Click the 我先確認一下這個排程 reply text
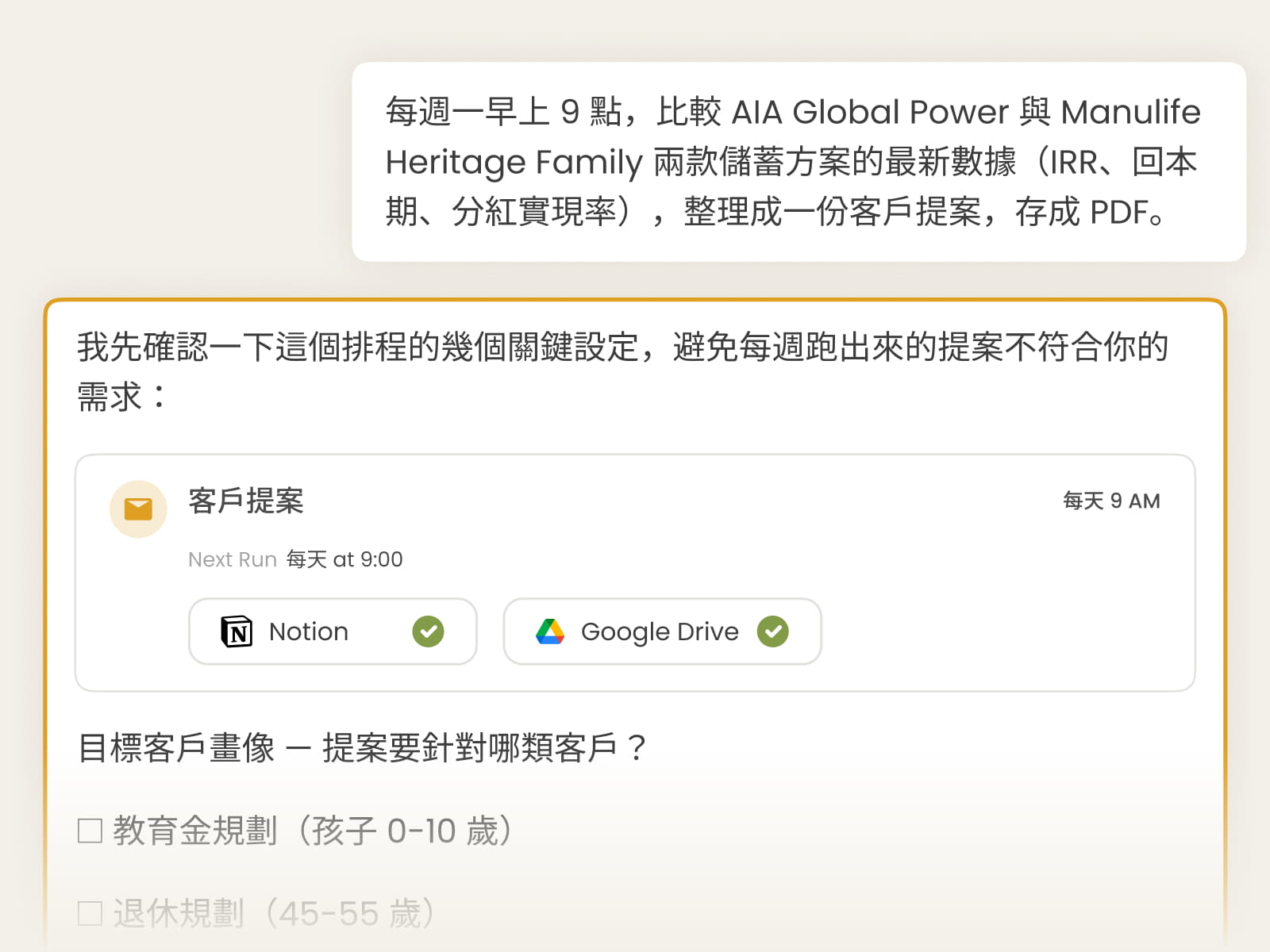This screenshot has height=952, width=1270. 623,371
